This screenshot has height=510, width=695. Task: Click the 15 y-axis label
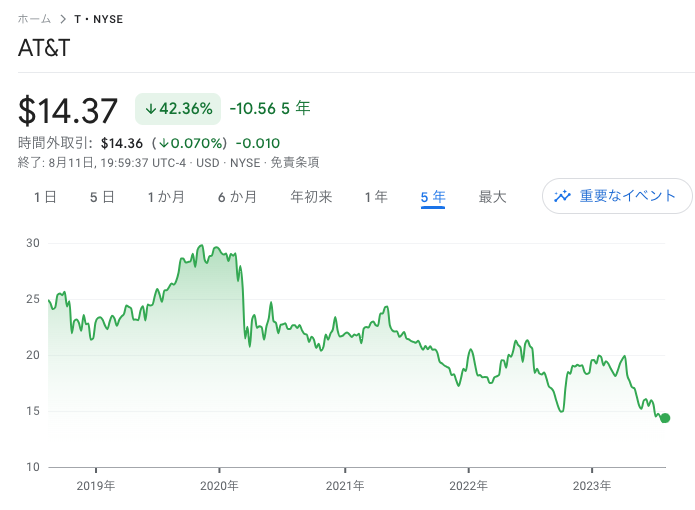[33, 411]
